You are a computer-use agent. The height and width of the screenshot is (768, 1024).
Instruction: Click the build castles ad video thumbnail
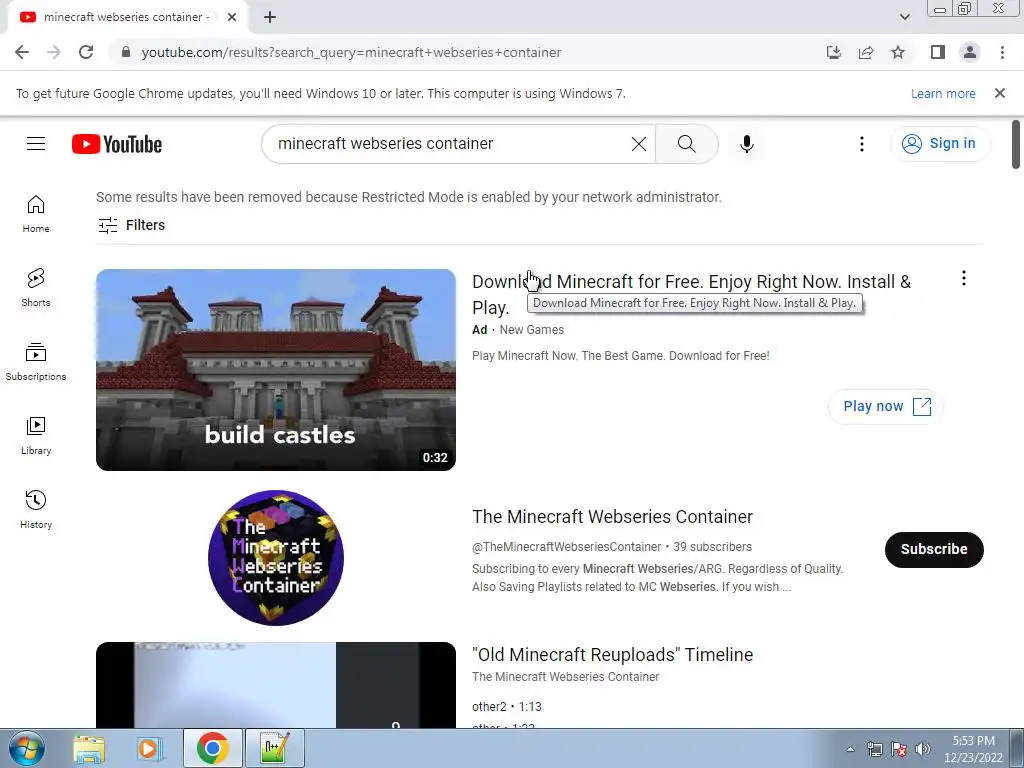[276, 370]
